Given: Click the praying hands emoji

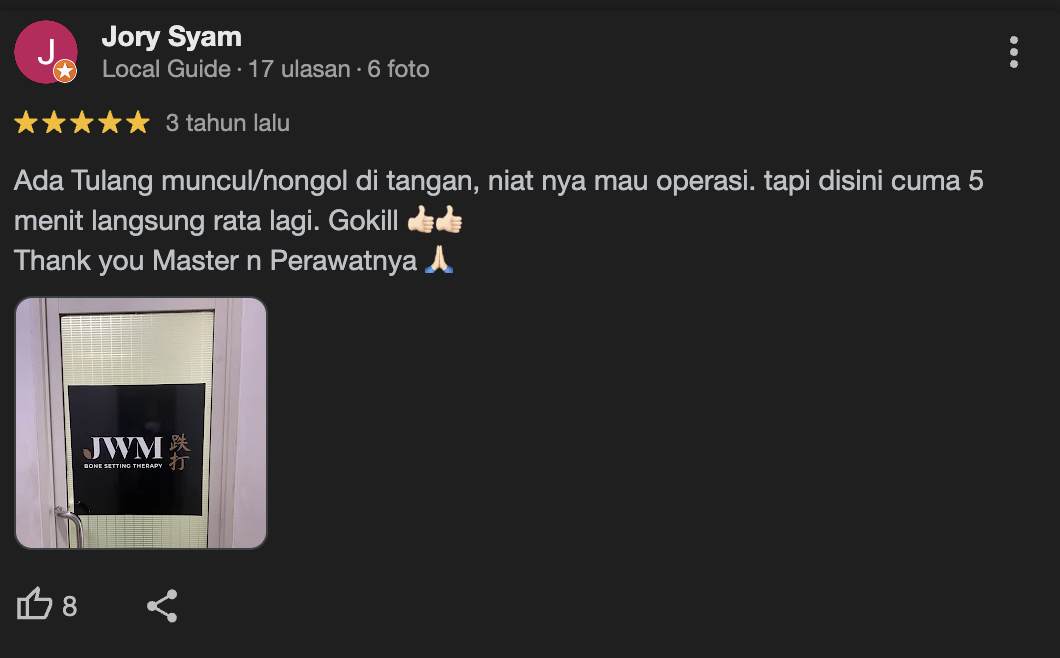Looking at the screenshot, I should 439,260.
